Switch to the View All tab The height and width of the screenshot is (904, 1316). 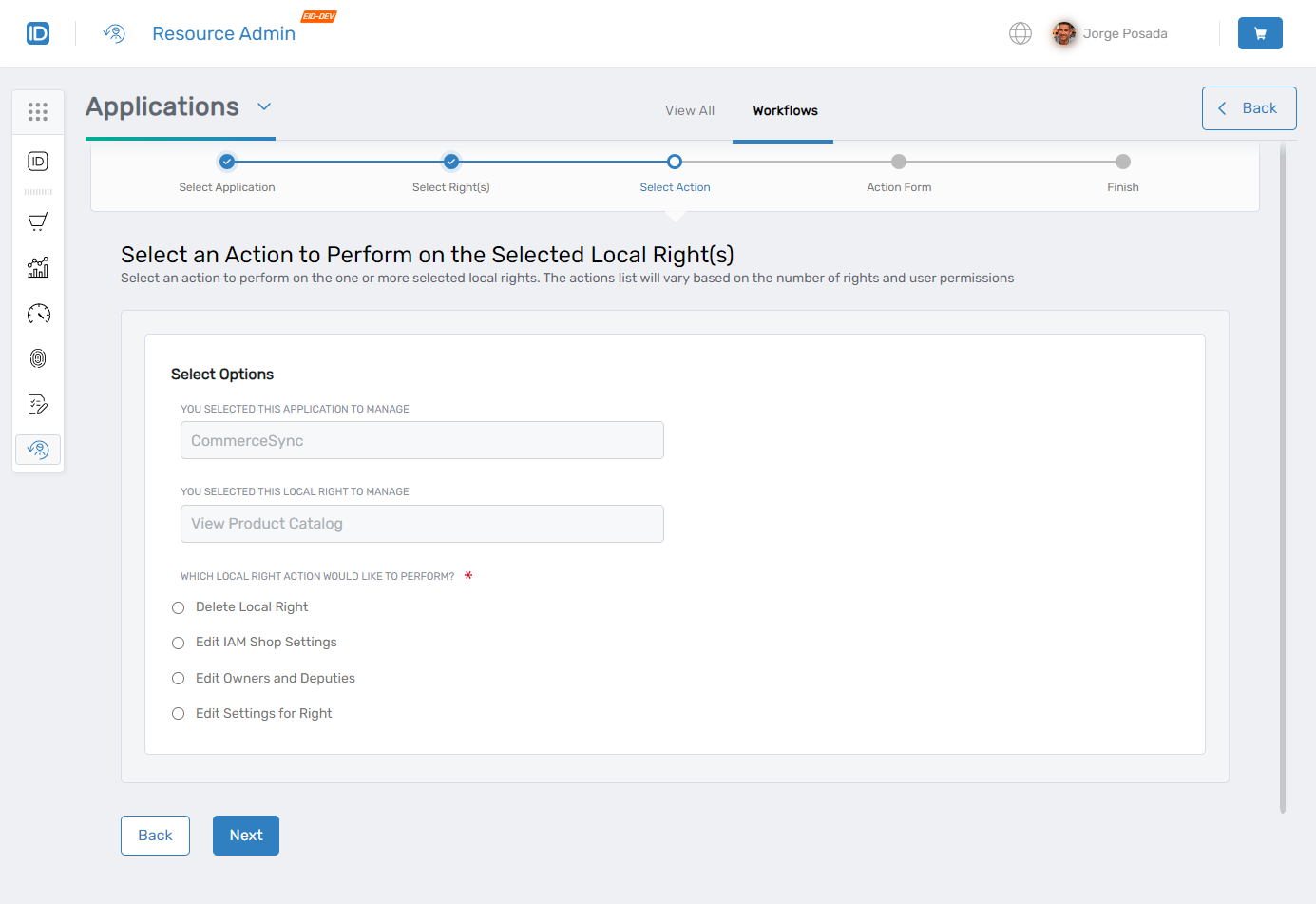click(x=690, y=110)
